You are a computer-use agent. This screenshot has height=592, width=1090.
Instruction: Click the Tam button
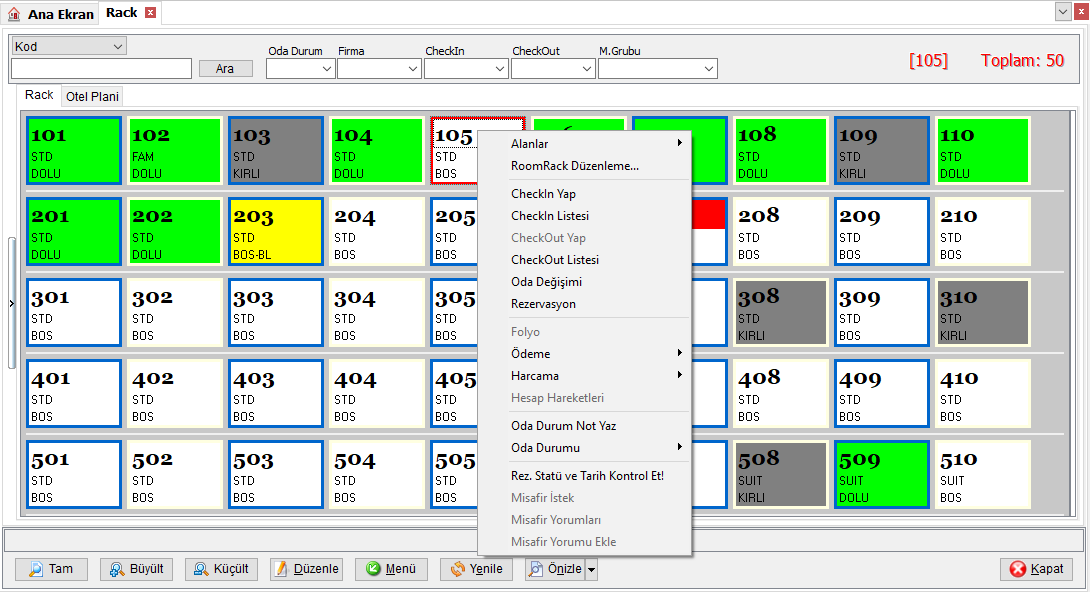[x=51, y=569]
